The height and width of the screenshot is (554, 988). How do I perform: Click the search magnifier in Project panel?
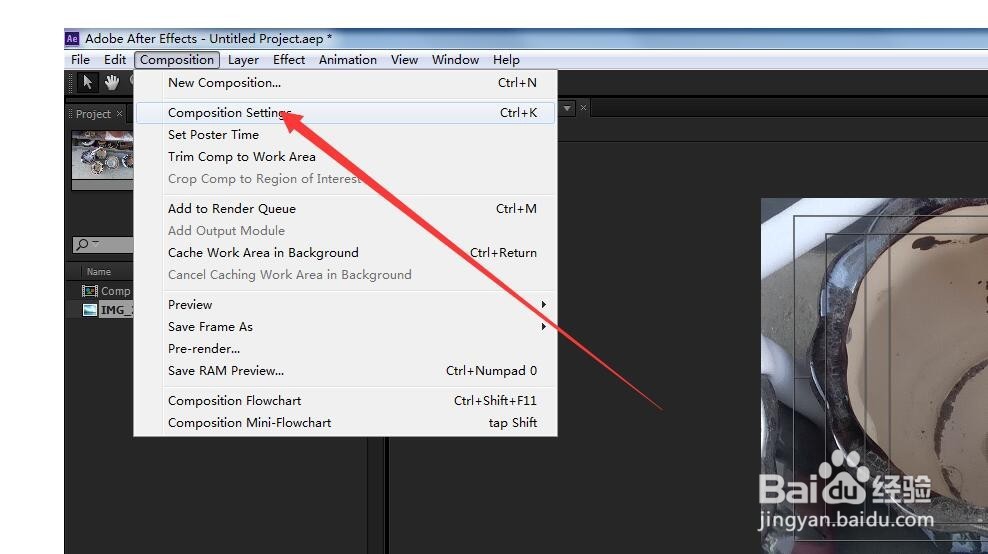[x=83, y=245]
